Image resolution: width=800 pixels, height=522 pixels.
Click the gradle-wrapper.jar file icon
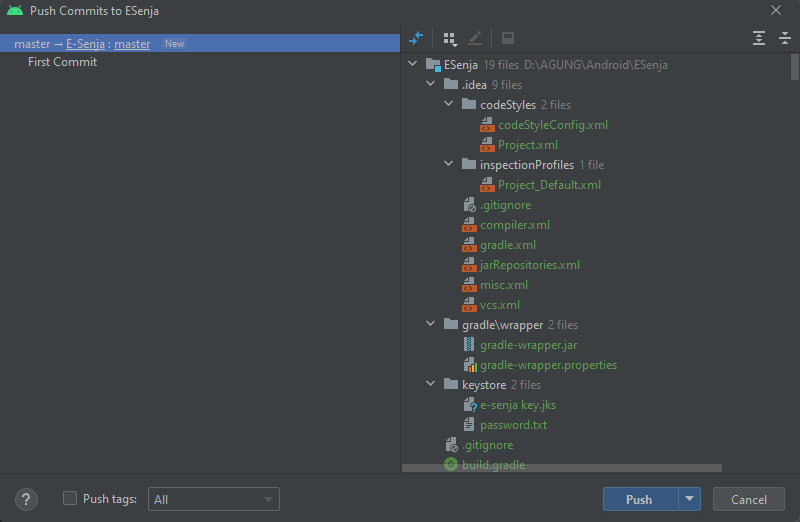469,345
